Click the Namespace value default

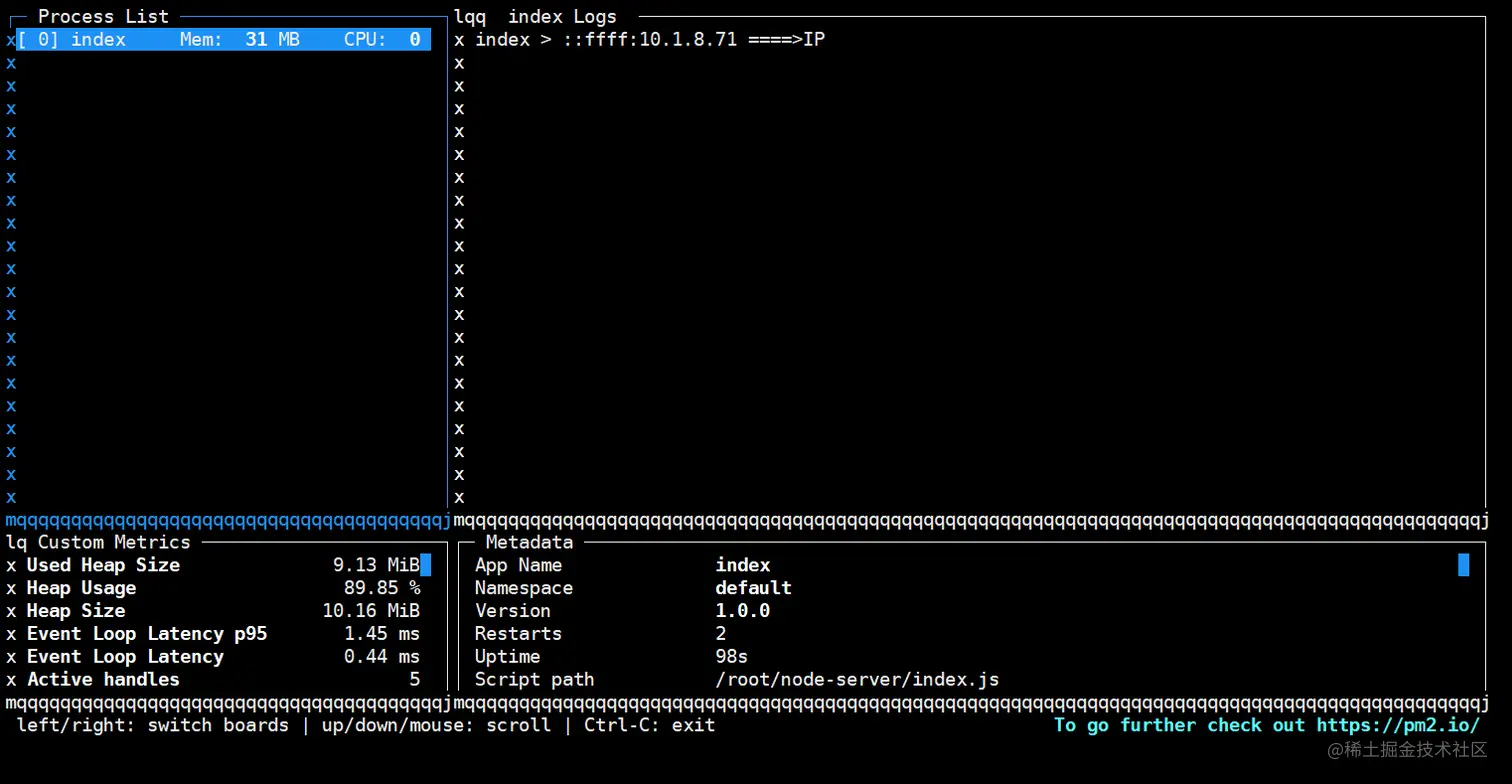pyautogui.click(x=754, y=588)
